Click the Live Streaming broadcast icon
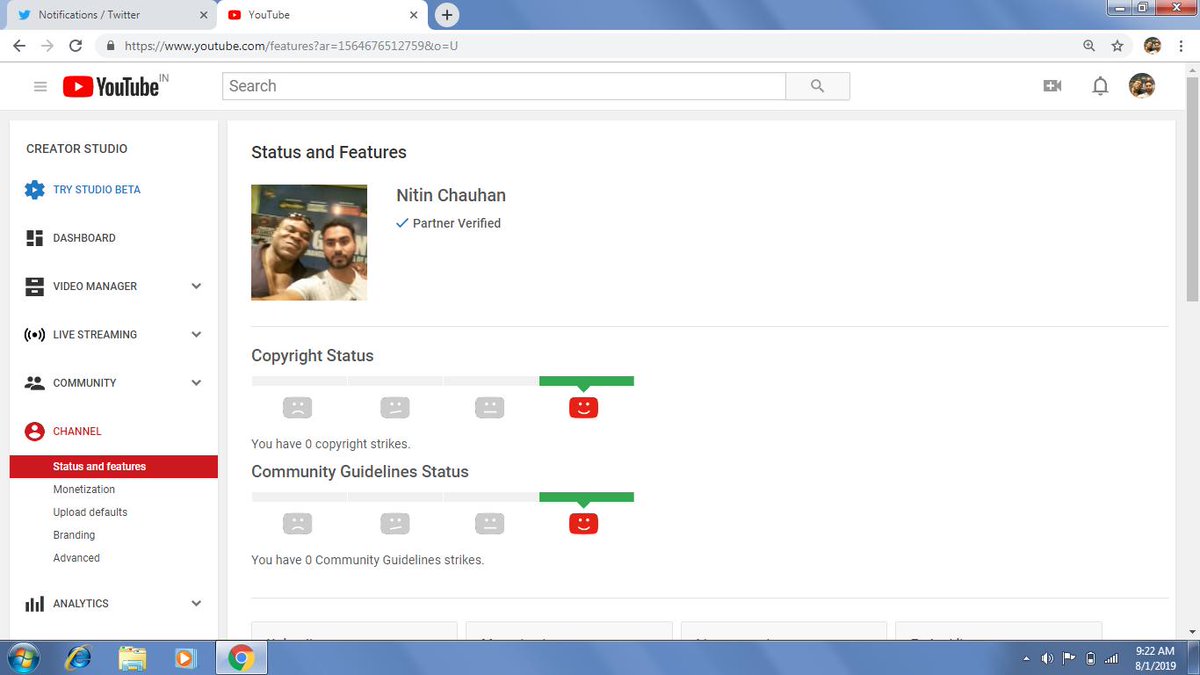 [35, 334]
